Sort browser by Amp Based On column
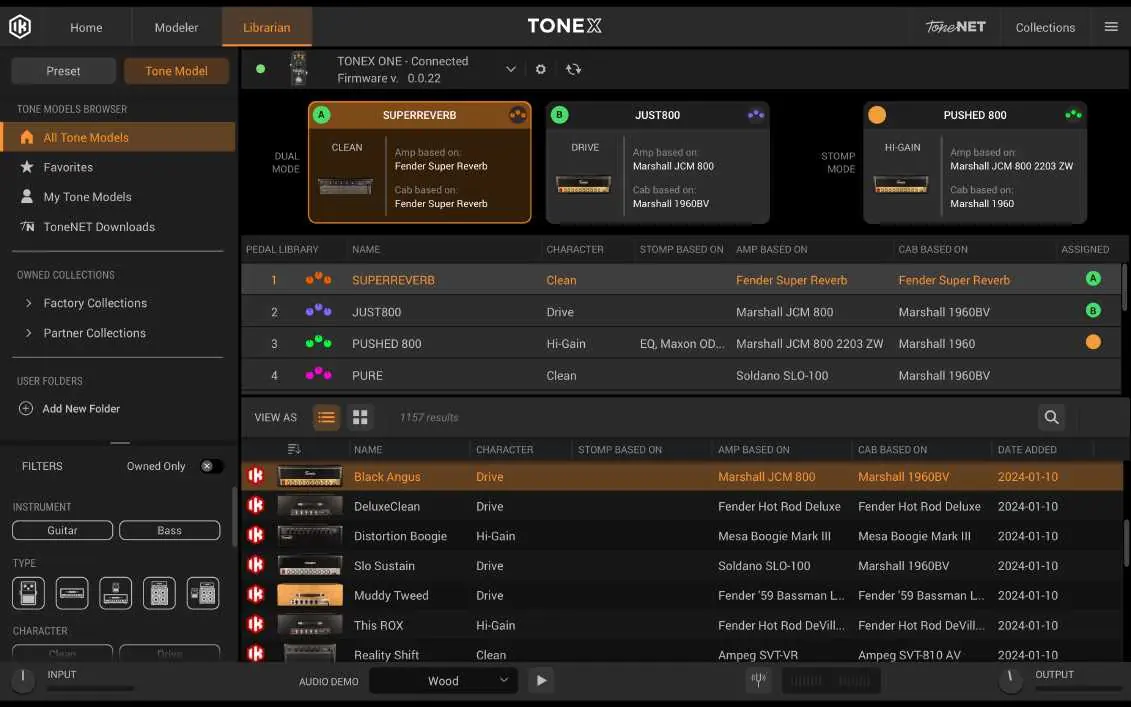Image resolution: width=1131 pixels, height=707 pixels. click(x=754, y=449)
